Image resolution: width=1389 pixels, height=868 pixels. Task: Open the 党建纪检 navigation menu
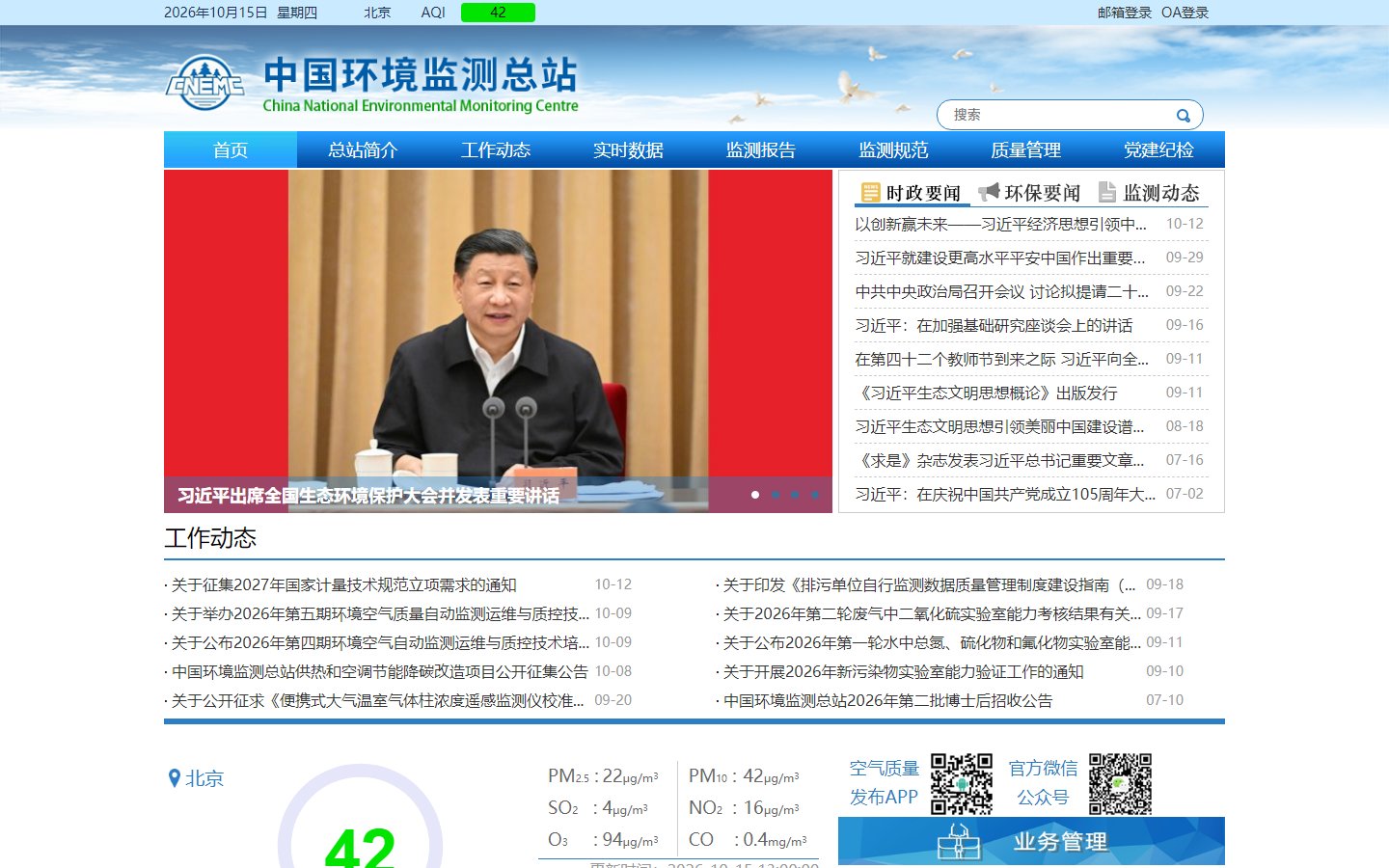pos(1158,150)
